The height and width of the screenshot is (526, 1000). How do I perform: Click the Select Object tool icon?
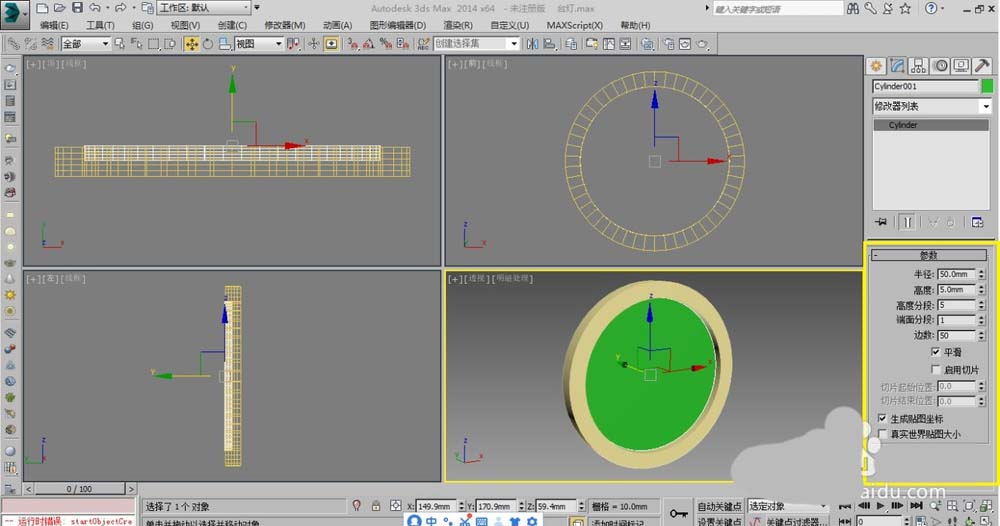(x=120, y=44)
